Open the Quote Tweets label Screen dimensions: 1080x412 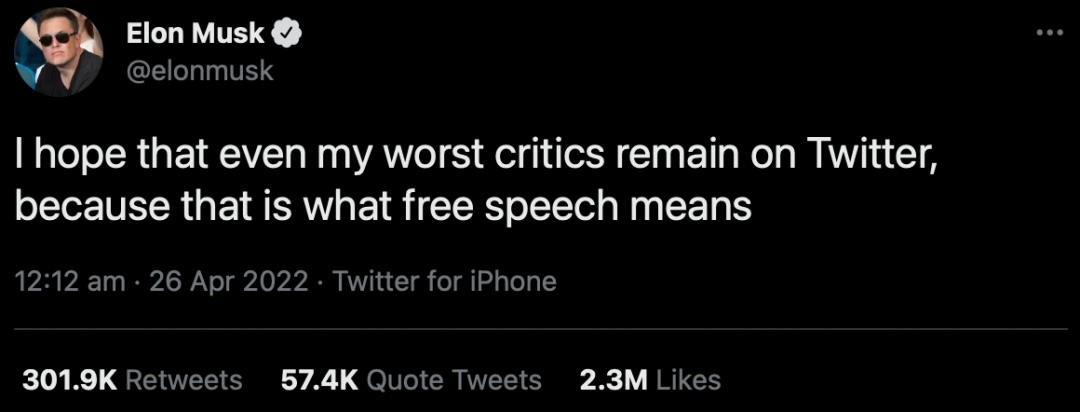pos(454,380)
